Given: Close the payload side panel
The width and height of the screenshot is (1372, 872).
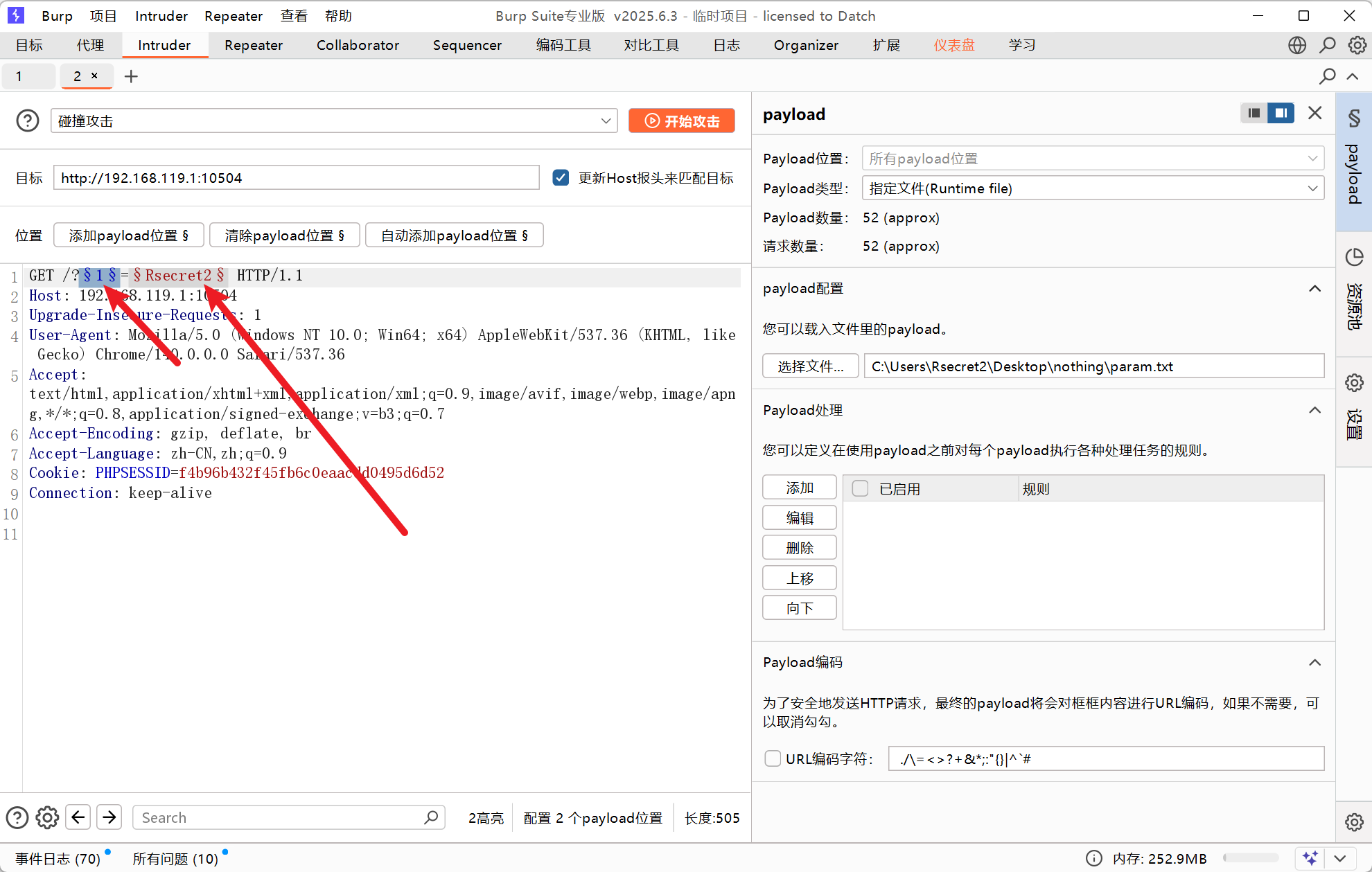Looking at the screenshot, I should pyautogui.click(x=1314, y=114).
